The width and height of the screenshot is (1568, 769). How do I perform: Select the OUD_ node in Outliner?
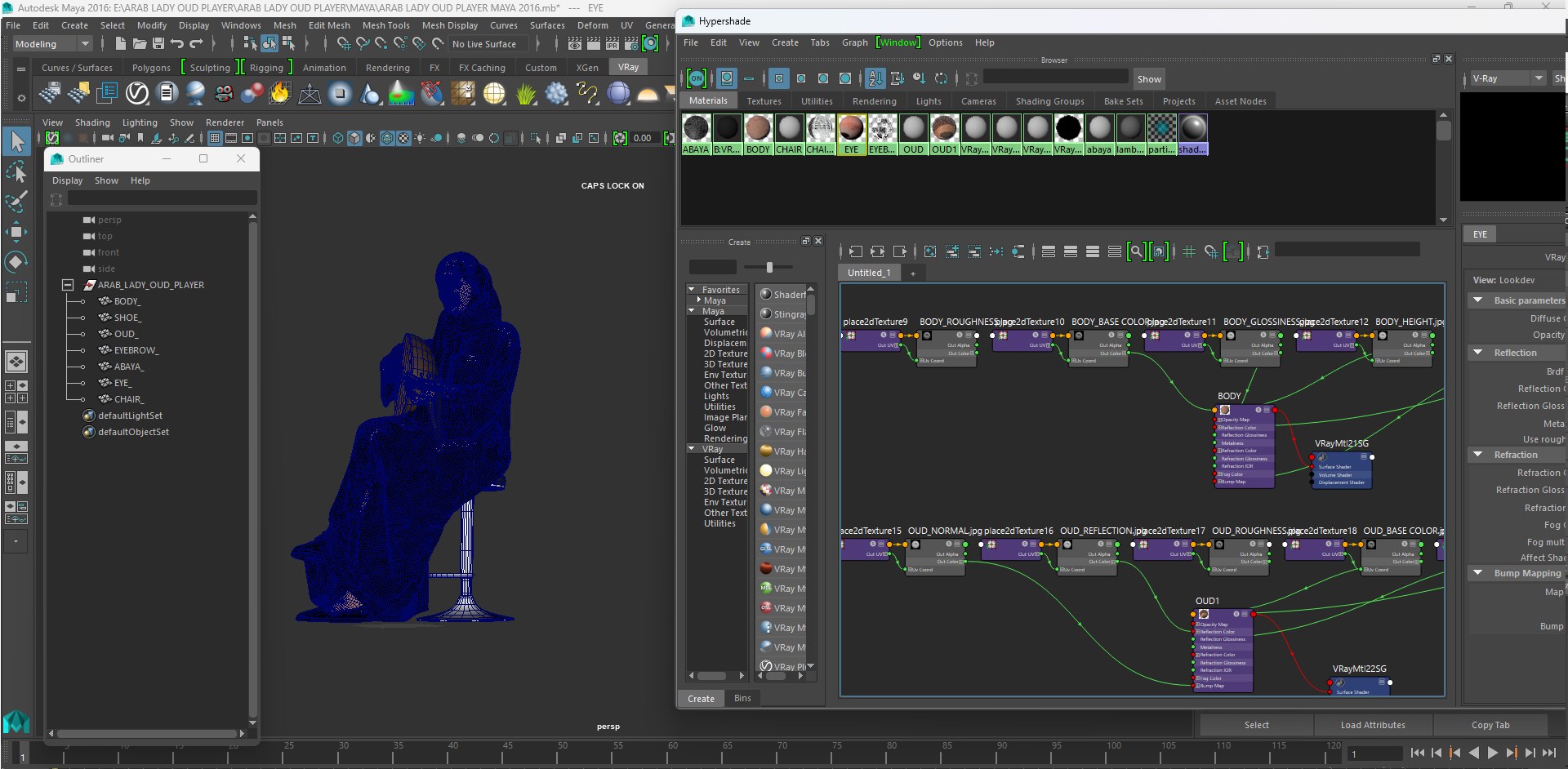point(126,334)
